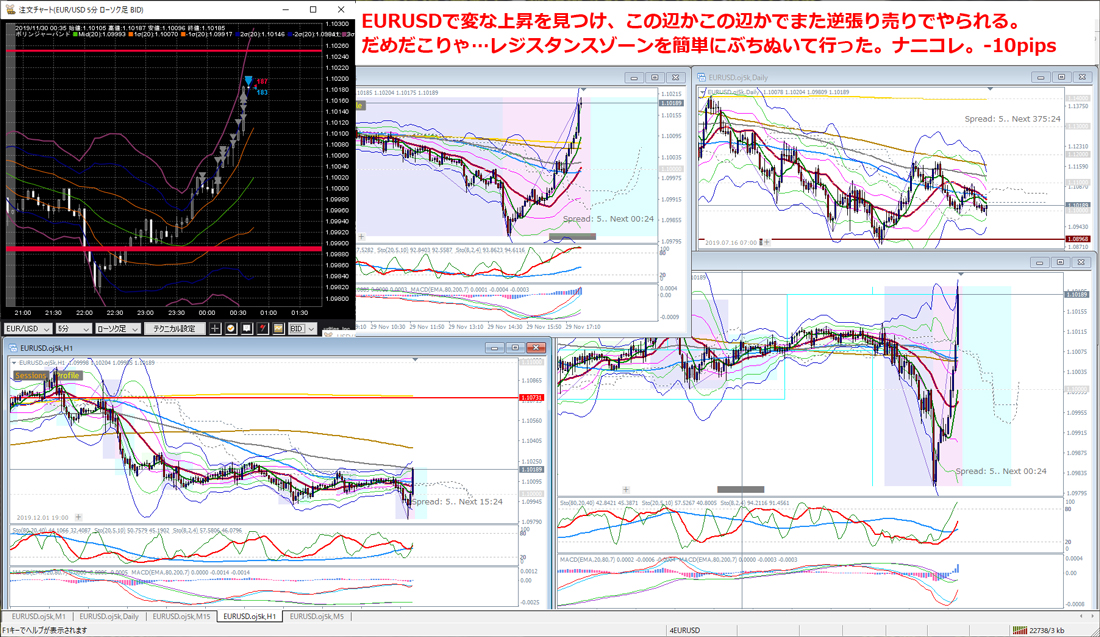Switch to the EURUSD.oj5k,M1 tab
This screenshot has width=1100, height=637.
tap(38, 617)
